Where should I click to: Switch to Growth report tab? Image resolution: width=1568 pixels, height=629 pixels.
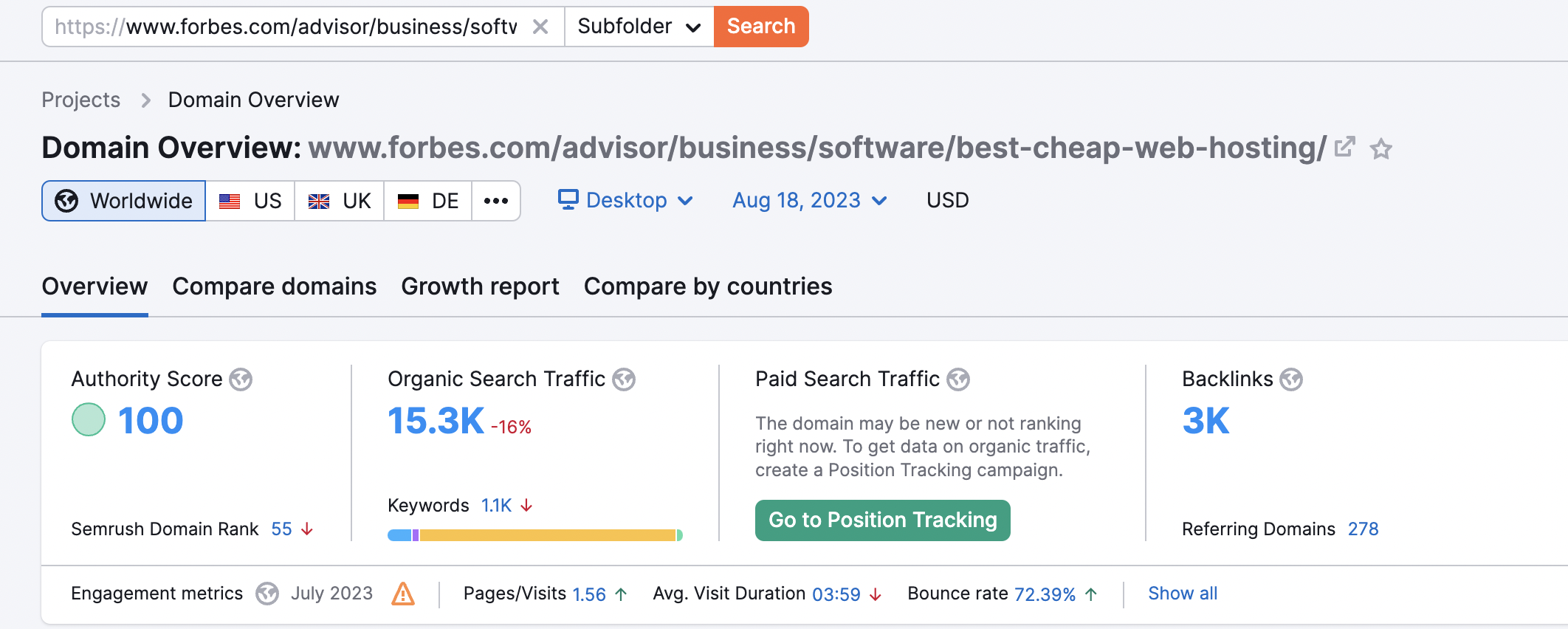tap(480, 286)
